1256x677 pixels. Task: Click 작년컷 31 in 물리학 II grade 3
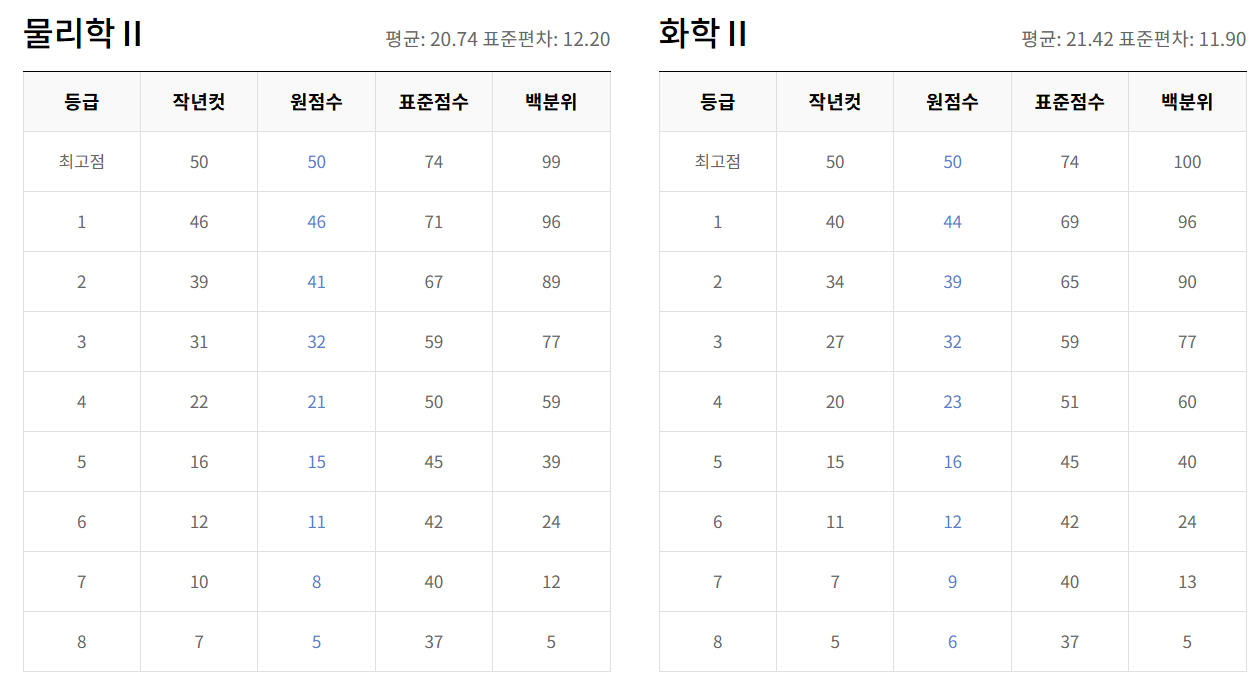[x=199, y=342]
